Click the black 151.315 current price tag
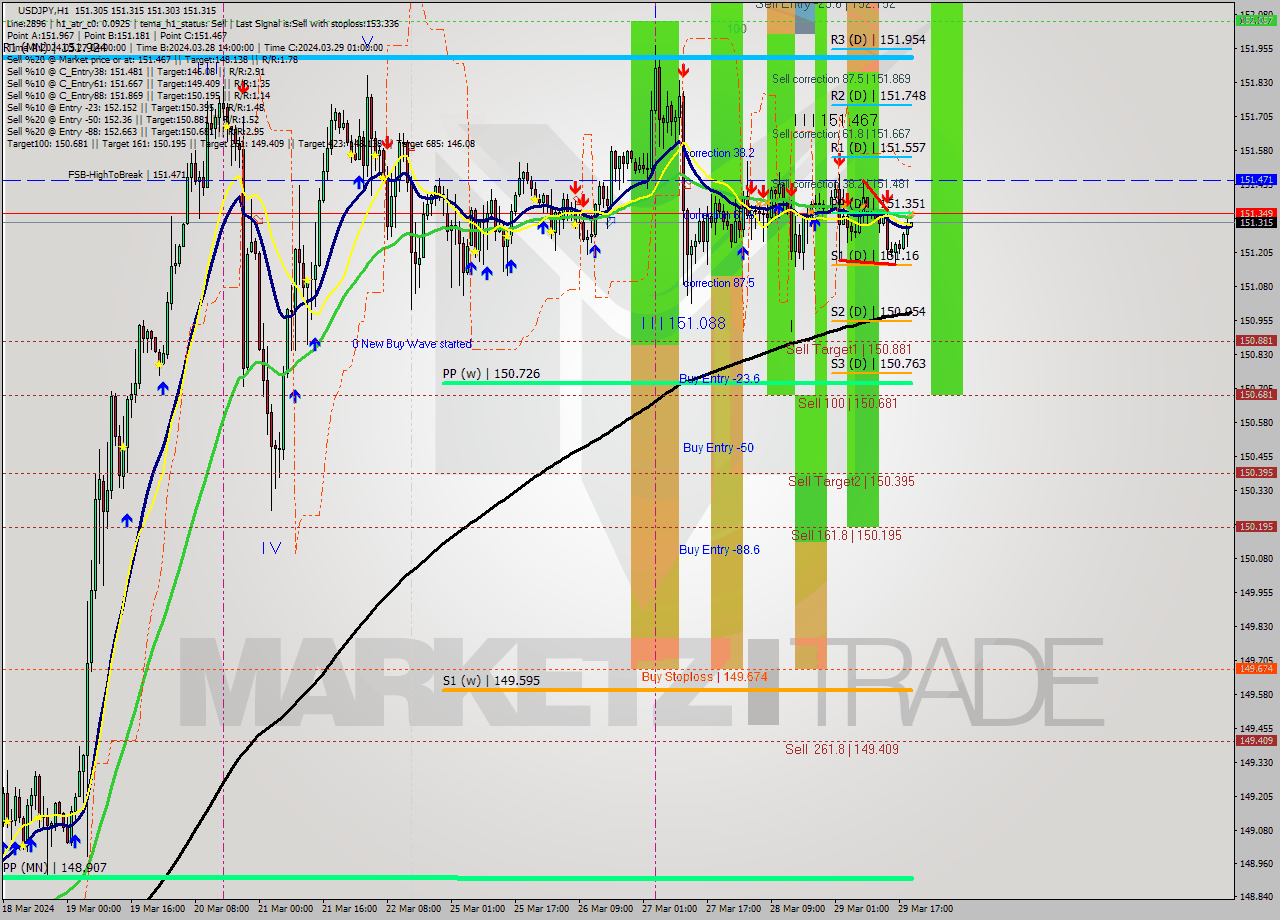 [x=1256, y=223]
